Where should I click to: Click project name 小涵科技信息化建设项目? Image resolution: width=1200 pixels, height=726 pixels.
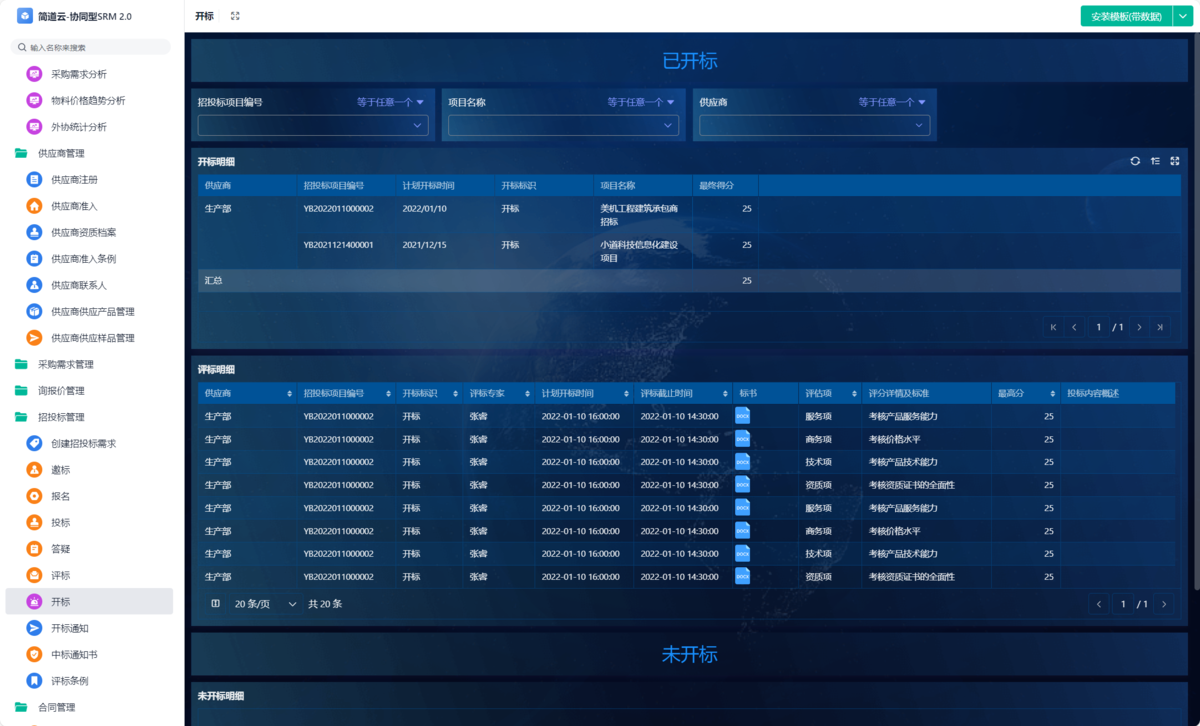click(639, 251)
